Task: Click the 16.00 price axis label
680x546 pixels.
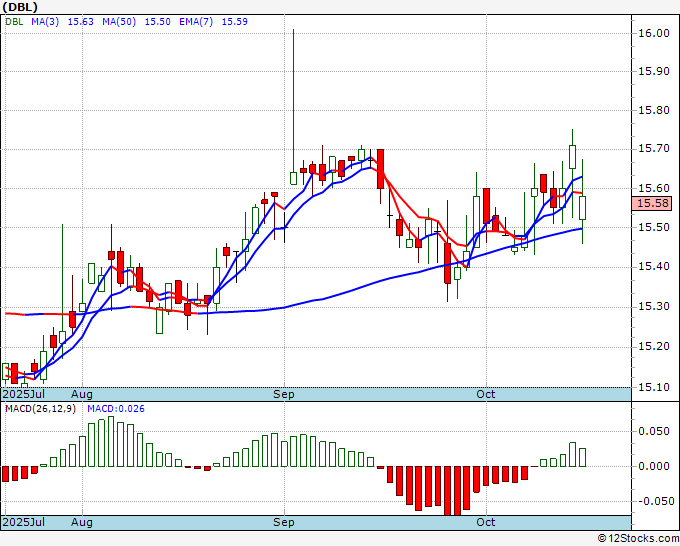Action: click(654, 33)
